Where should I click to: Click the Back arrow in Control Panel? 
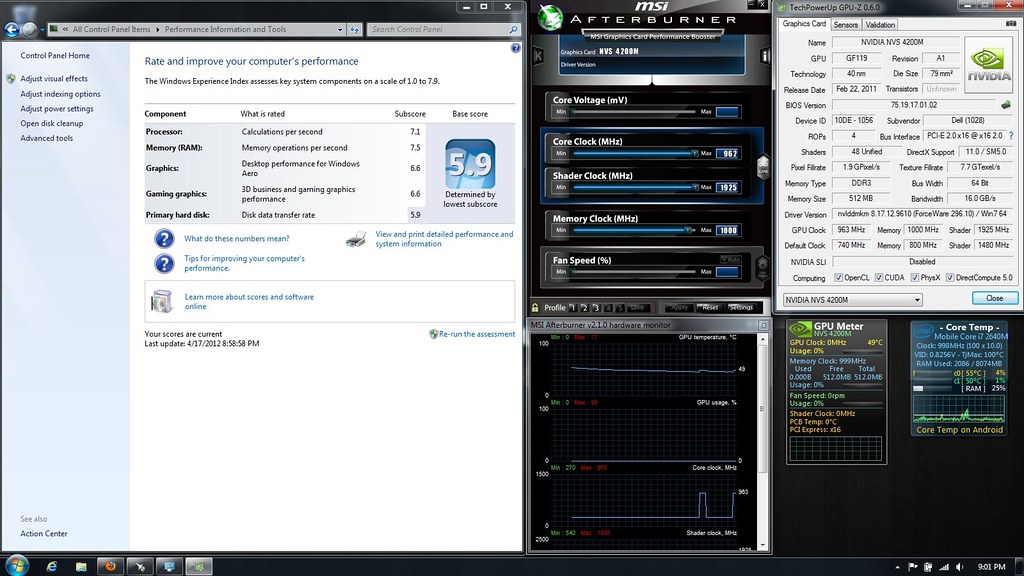click(12, 29)
